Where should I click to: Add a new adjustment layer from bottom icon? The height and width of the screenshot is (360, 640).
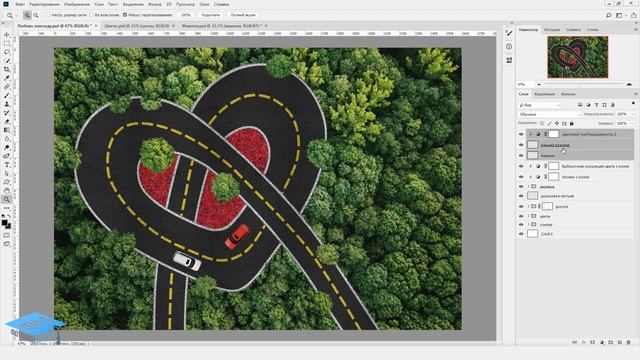click(602, 342)
